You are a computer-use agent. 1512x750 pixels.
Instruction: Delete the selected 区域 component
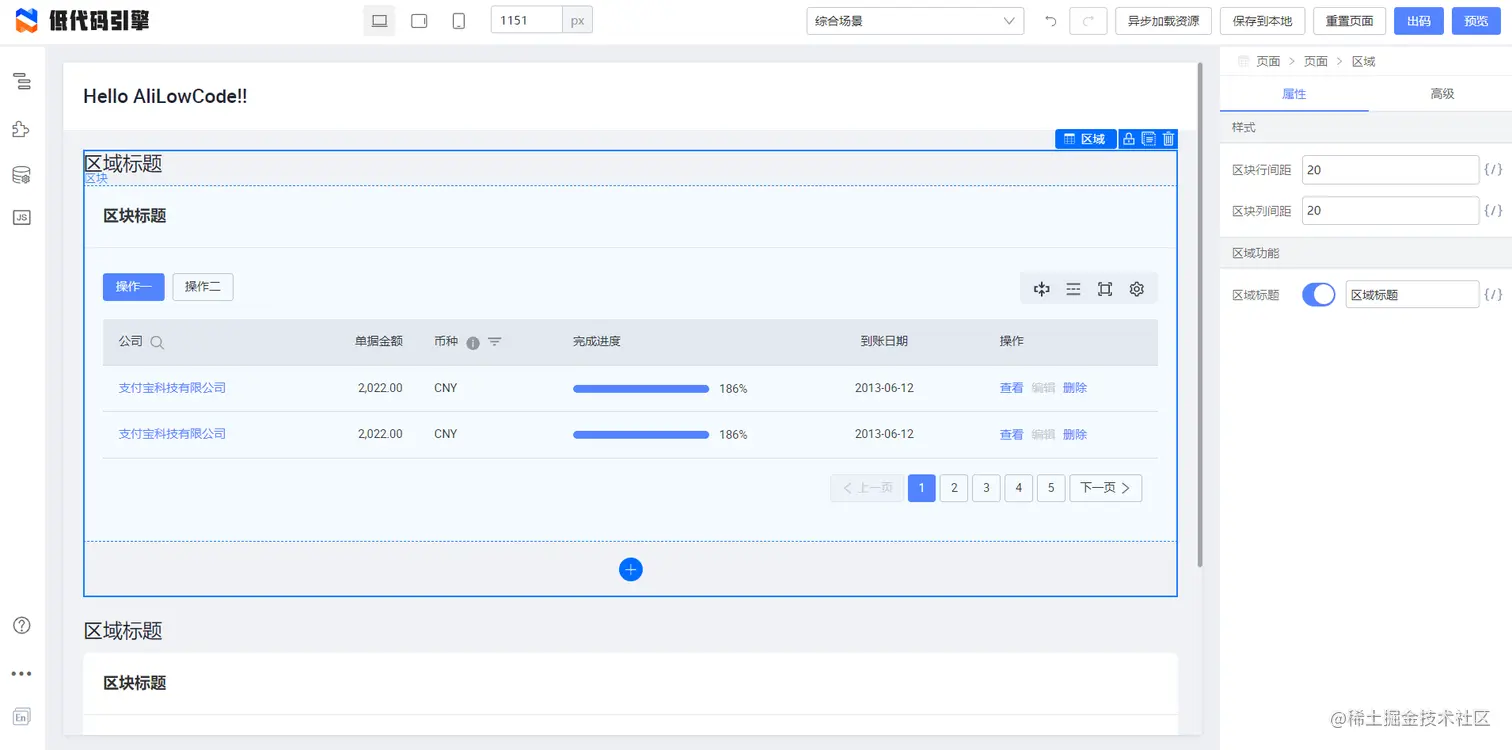click(1168, 139)
